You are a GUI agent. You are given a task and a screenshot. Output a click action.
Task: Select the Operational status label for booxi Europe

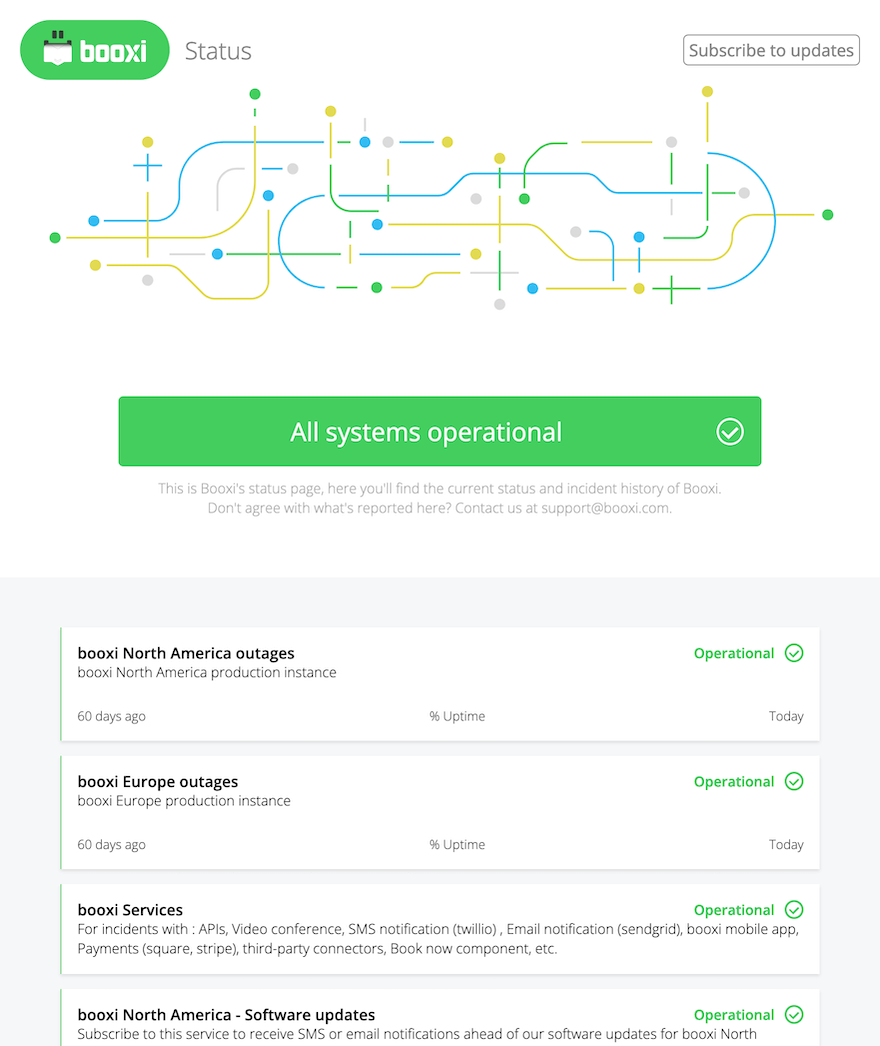734,781
